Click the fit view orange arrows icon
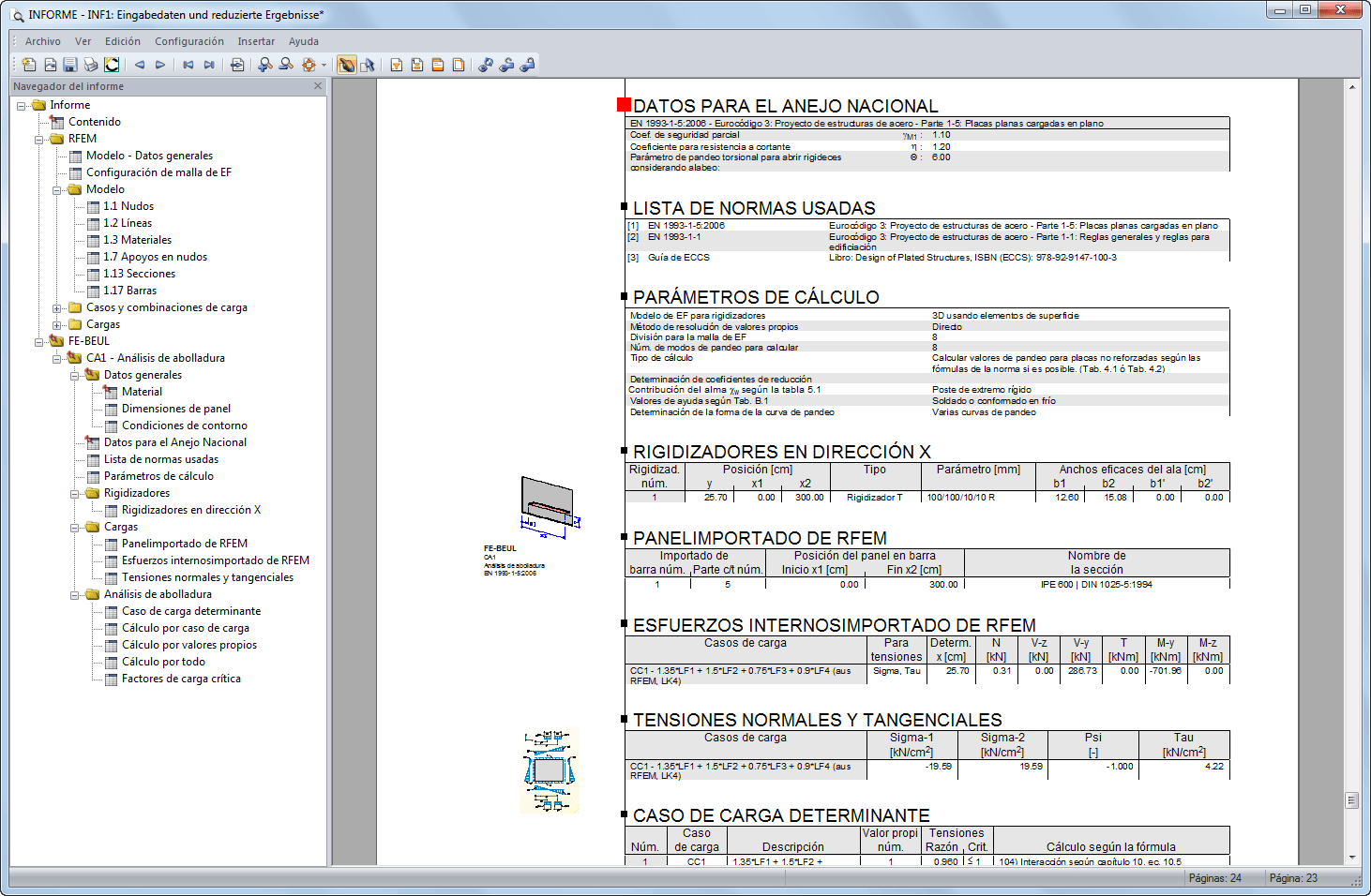Viewport: 1371px width, 896px height. click(309, 65)
